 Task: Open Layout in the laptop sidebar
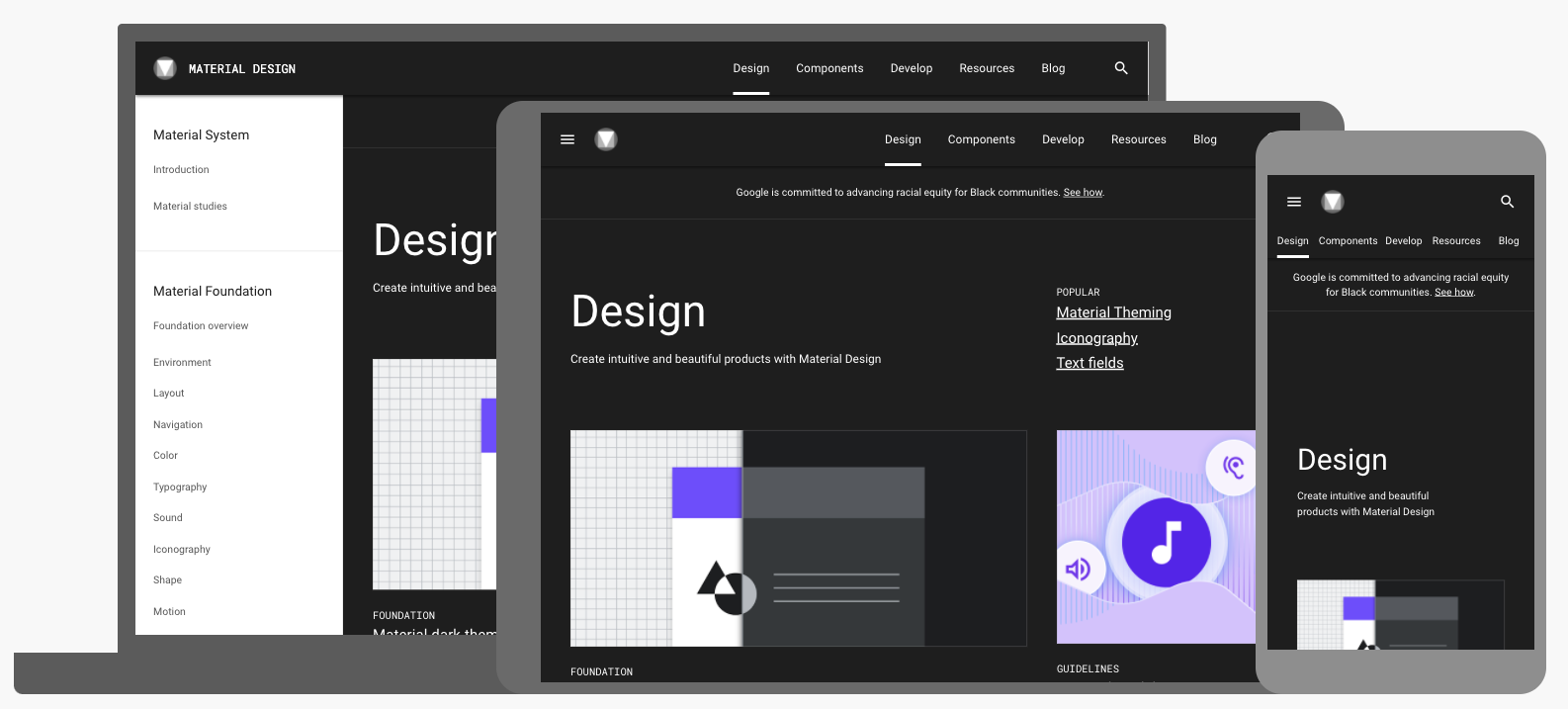tap(169, 394)
